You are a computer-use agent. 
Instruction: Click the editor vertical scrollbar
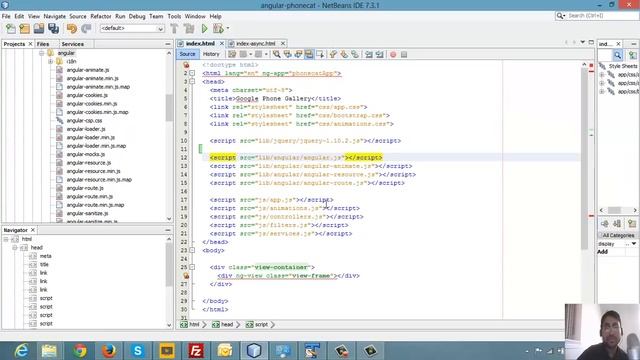584,158
